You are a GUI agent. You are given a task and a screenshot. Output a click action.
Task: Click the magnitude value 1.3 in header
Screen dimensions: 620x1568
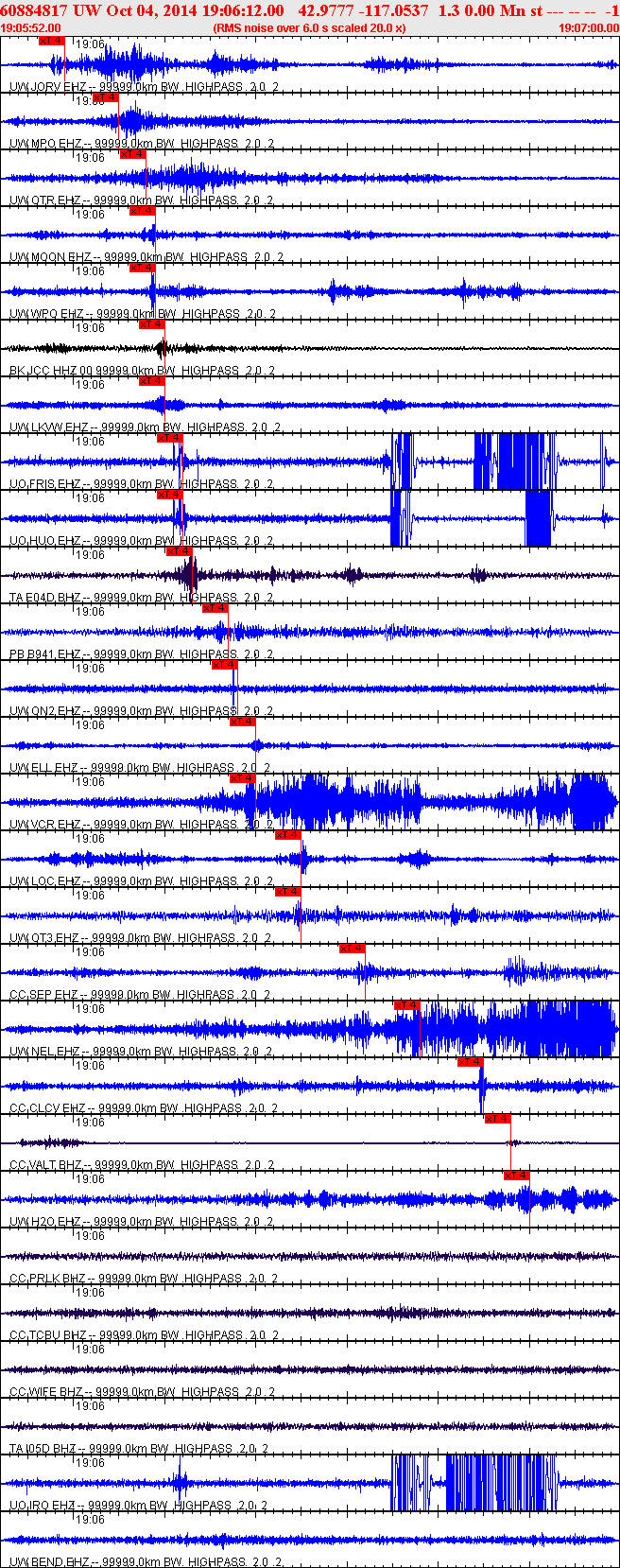449,10
